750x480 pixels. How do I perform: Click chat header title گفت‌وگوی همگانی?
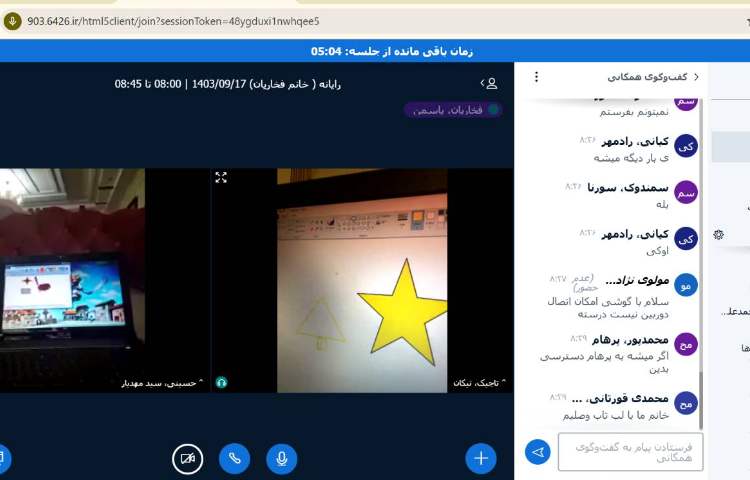tap(647, 77)
